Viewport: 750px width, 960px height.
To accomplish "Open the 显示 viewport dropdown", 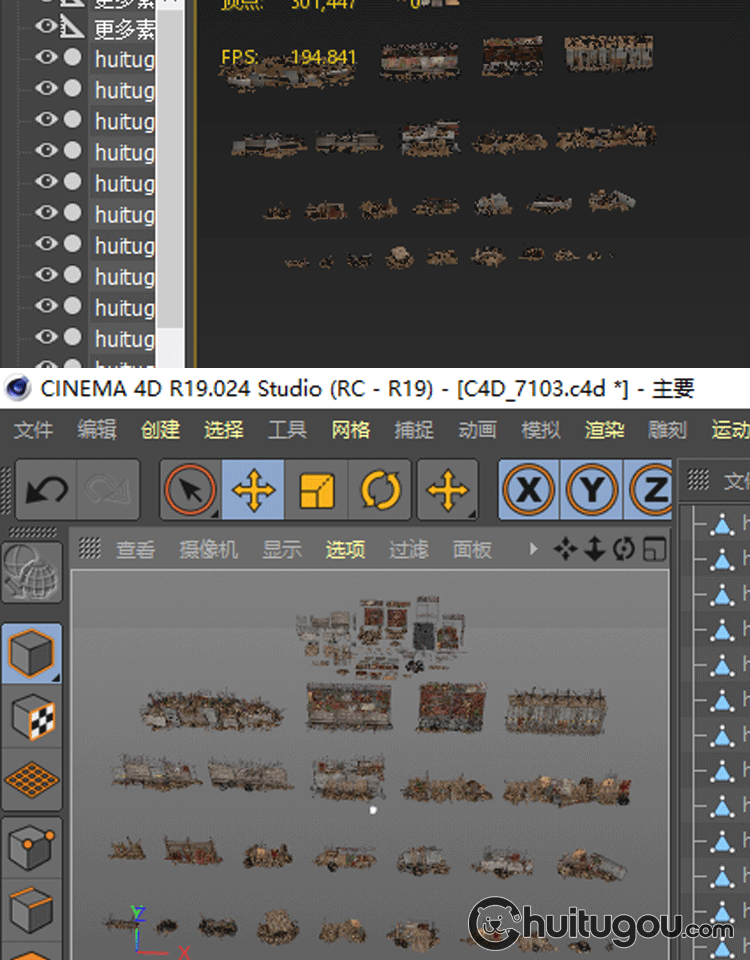I will [281, 549].
